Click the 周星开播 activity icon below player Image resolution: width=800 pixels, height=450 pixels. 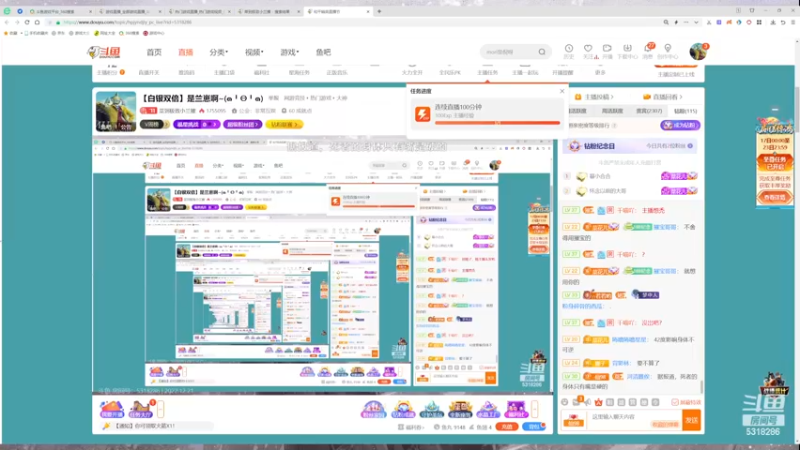[112, 409]
